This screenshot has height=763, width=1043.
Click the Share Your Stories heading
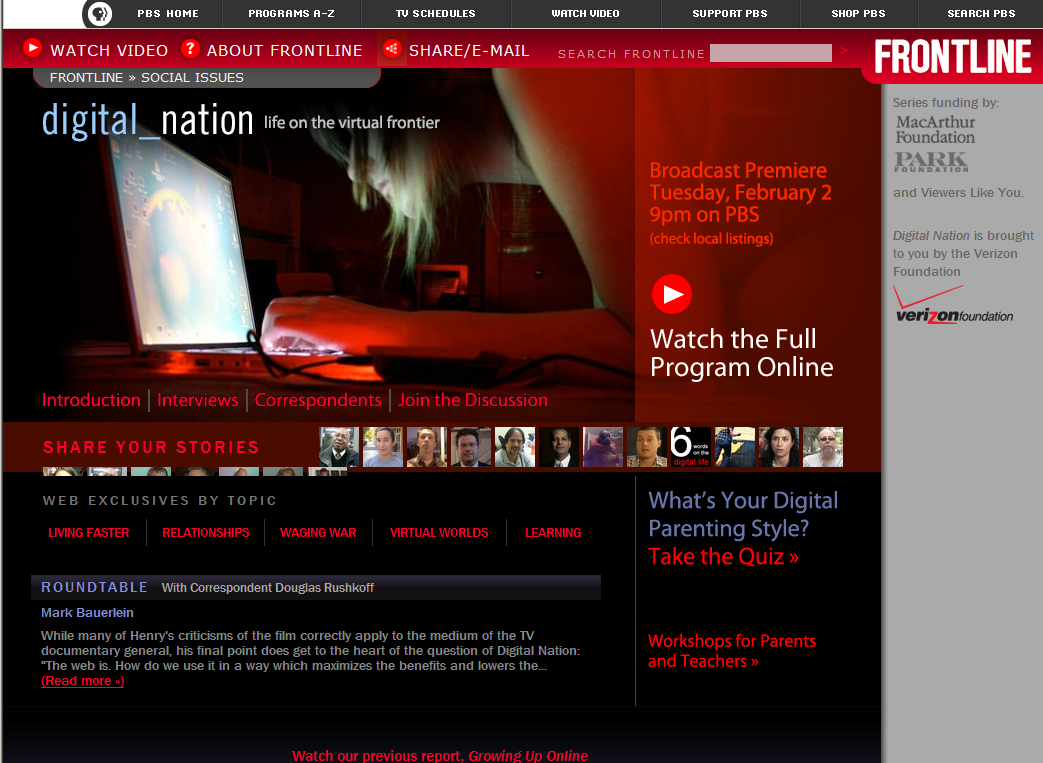[151, 447]
